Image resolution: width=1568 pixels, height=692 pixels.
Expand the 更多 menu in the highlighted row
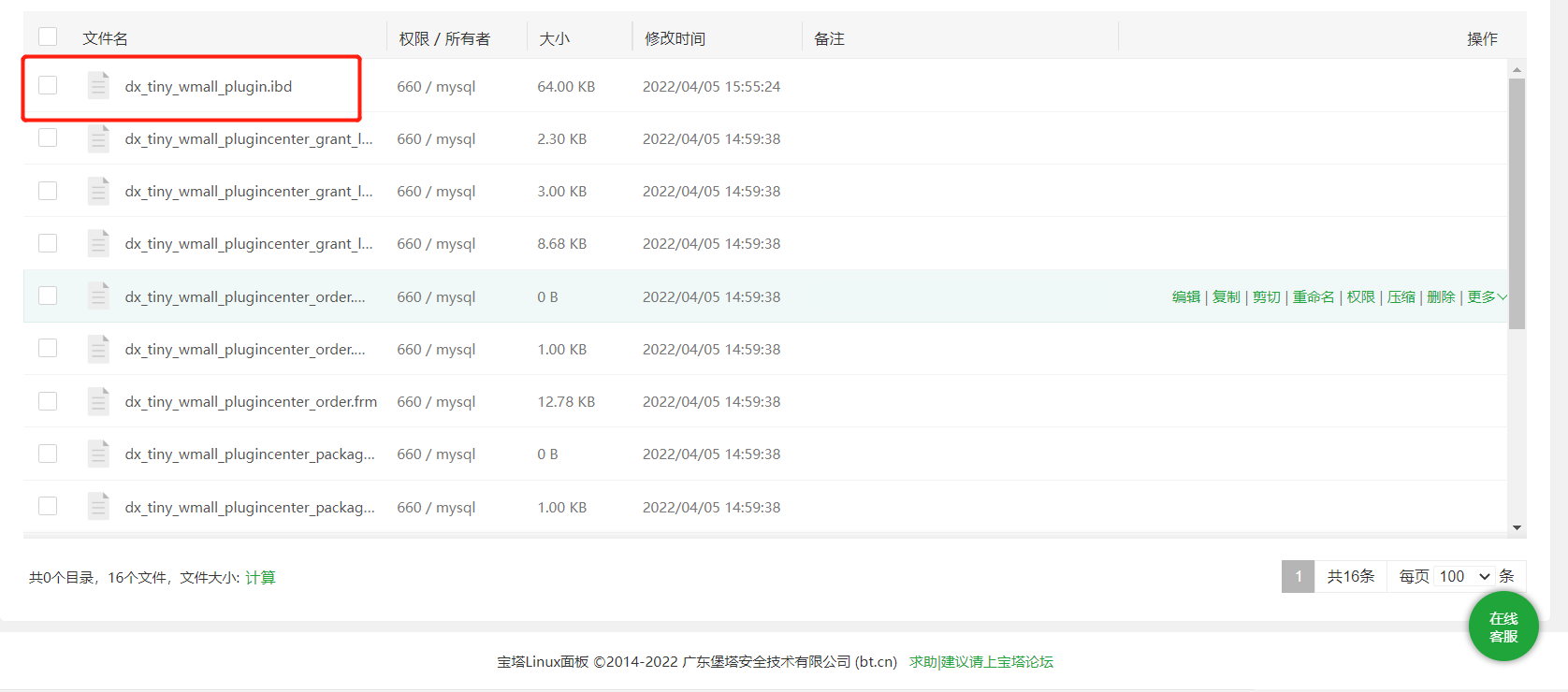click(x=1487, y=296)
